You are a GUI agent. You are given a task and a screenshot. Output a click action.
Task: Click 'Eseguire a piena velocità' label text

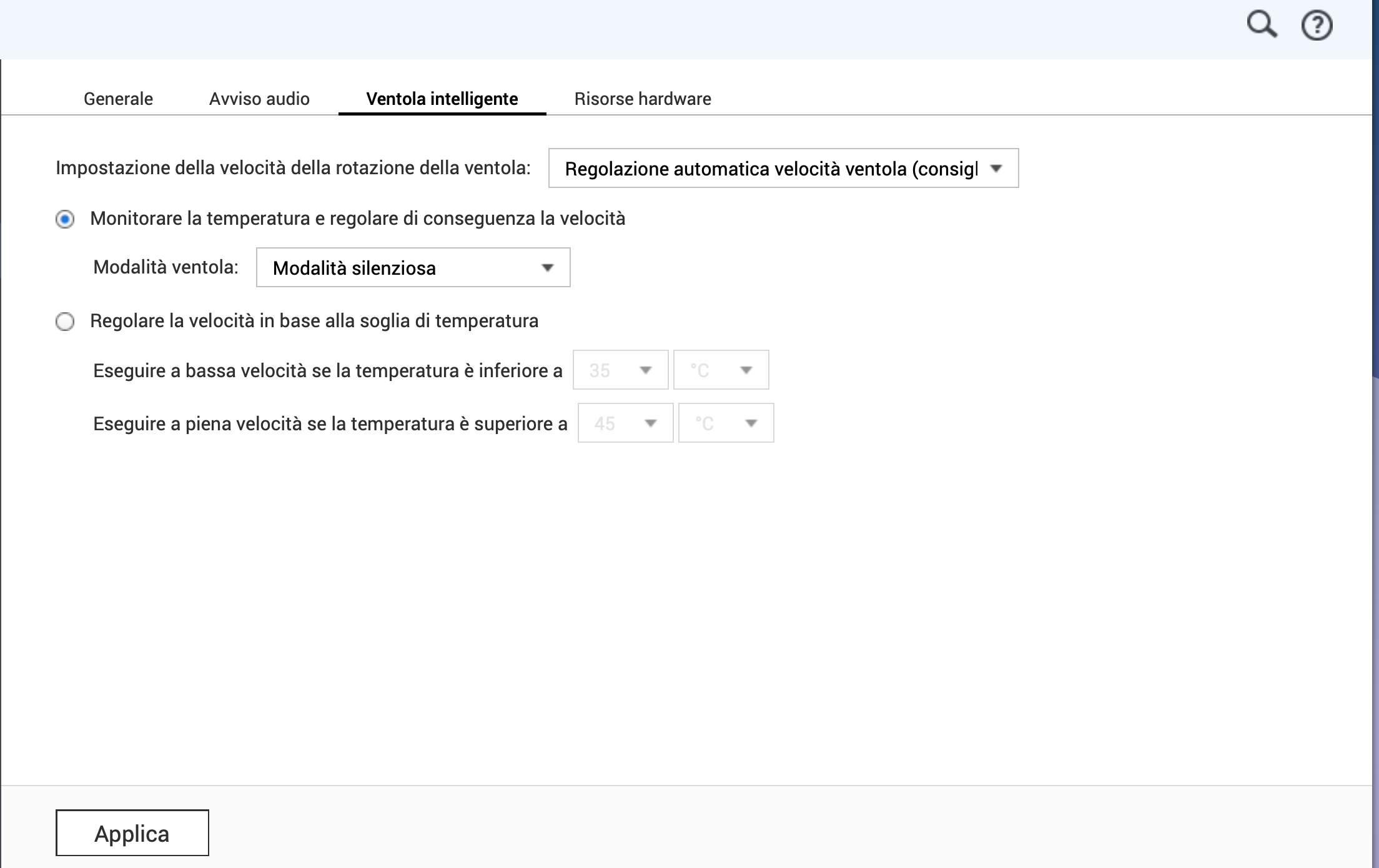330,424
